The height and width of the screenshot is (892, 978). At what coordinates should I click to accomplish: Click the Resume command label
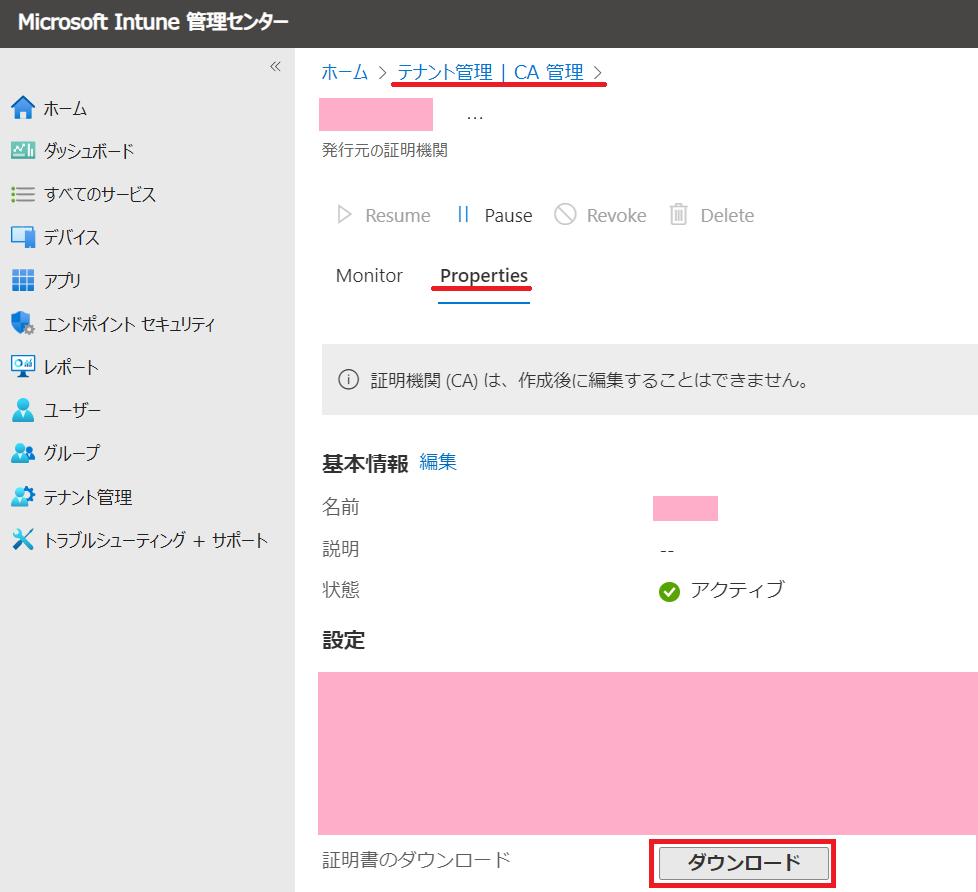(398, 216)
